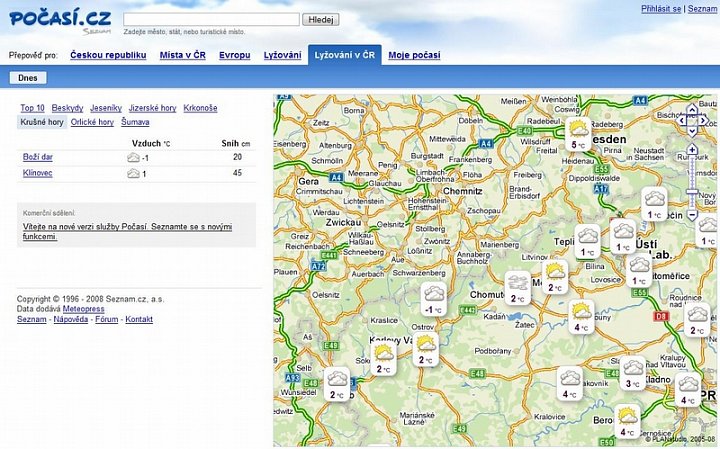Select the Krkonoše mountain region

click(x=200, y=108)
